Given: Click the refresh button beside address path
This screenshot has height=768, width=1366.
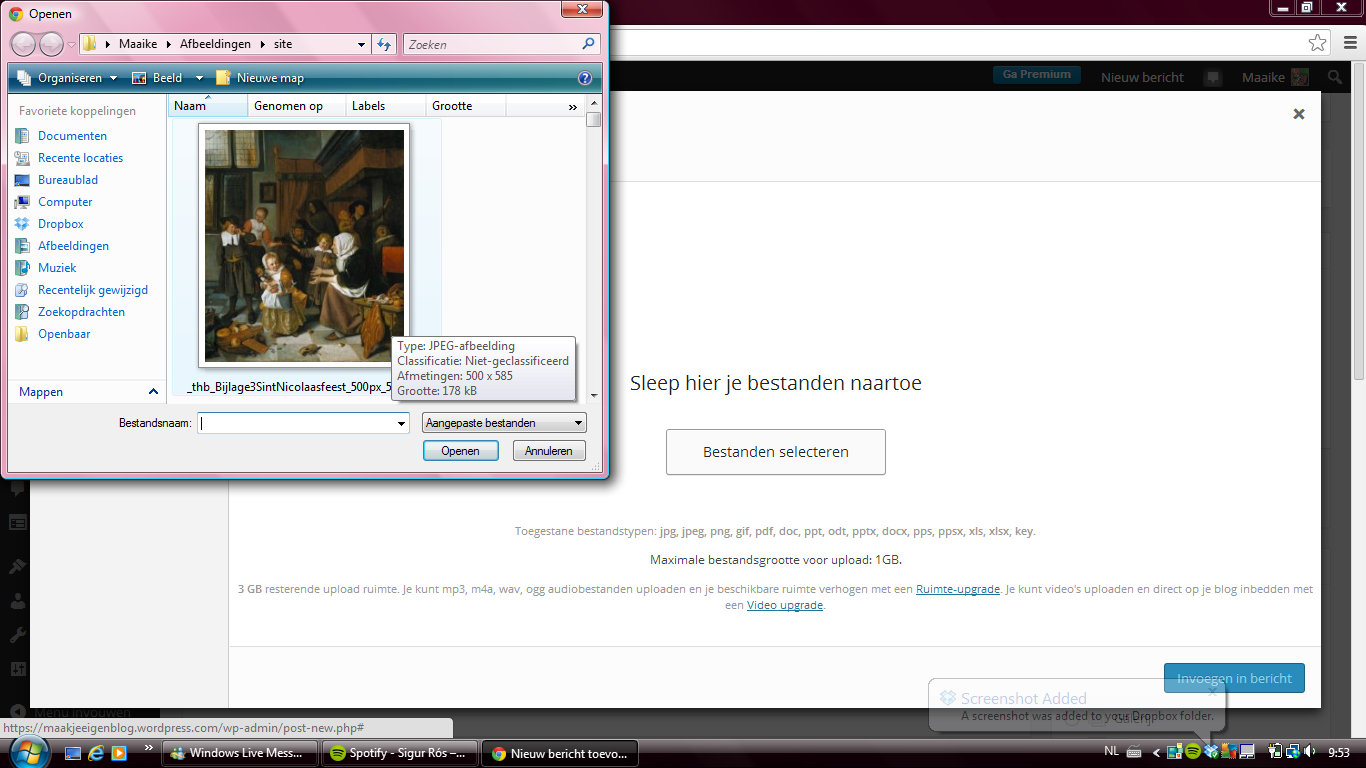Looking at the screenshot, I should [384, 44].
